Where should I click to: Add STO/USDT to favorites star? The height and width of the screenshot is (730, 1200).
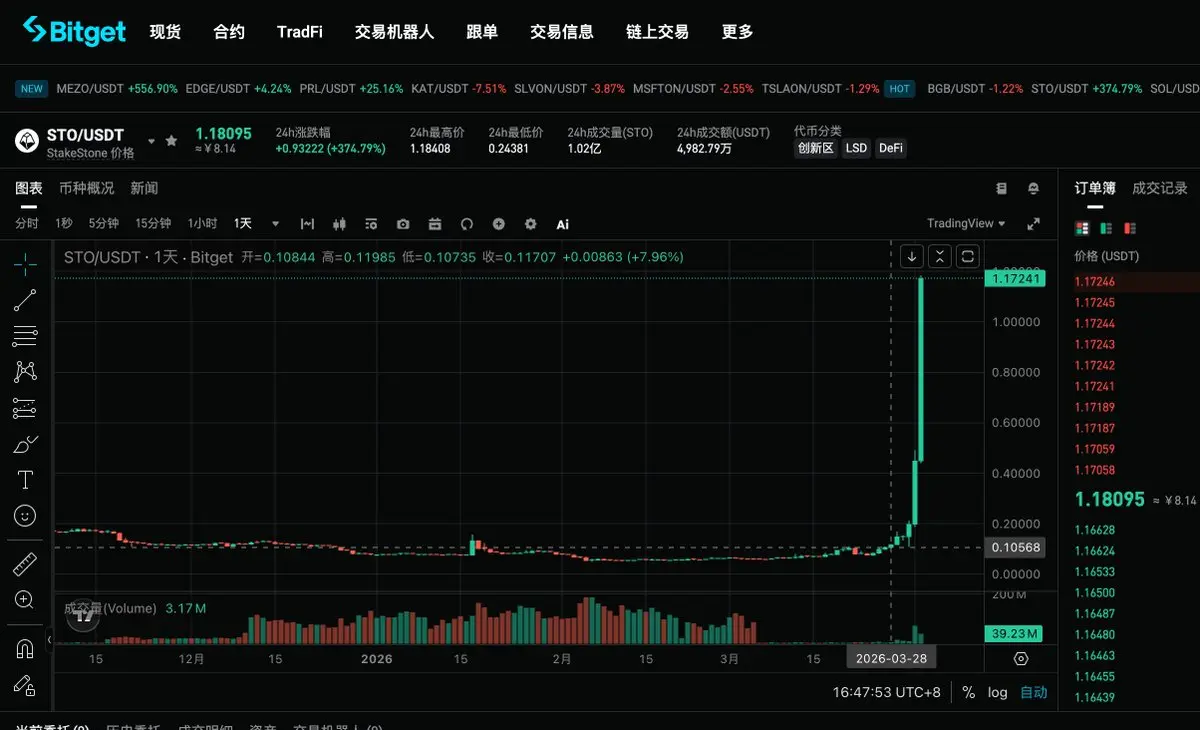click(171, 141)
